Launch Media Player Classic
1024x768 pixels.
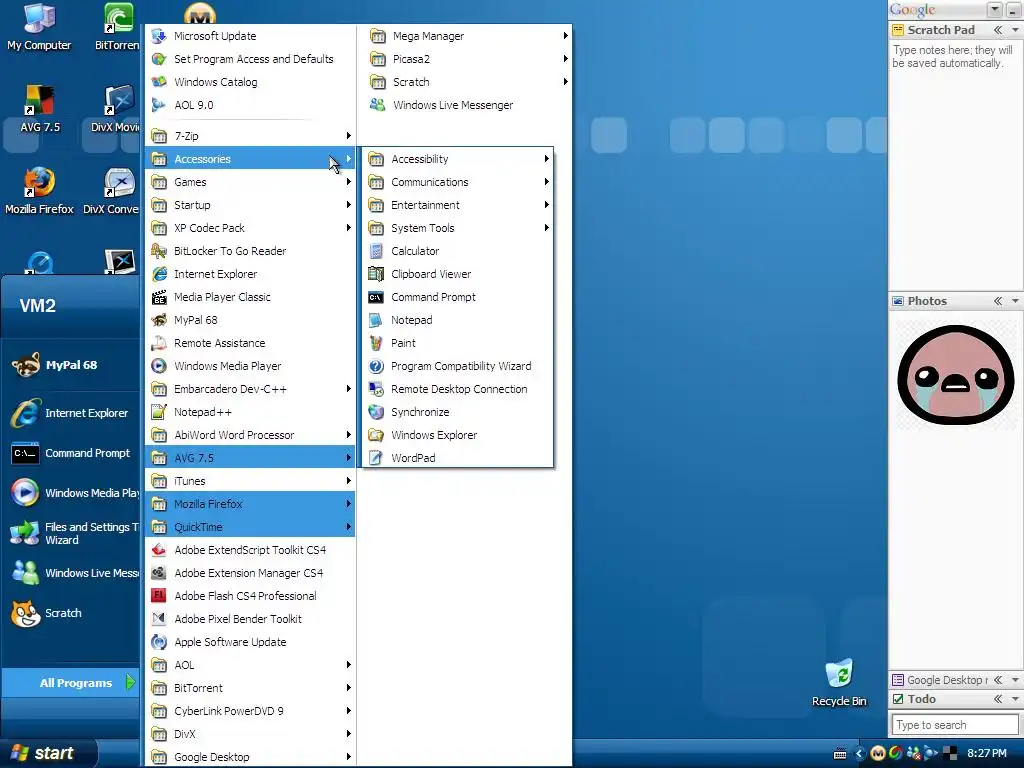(251, 296)
